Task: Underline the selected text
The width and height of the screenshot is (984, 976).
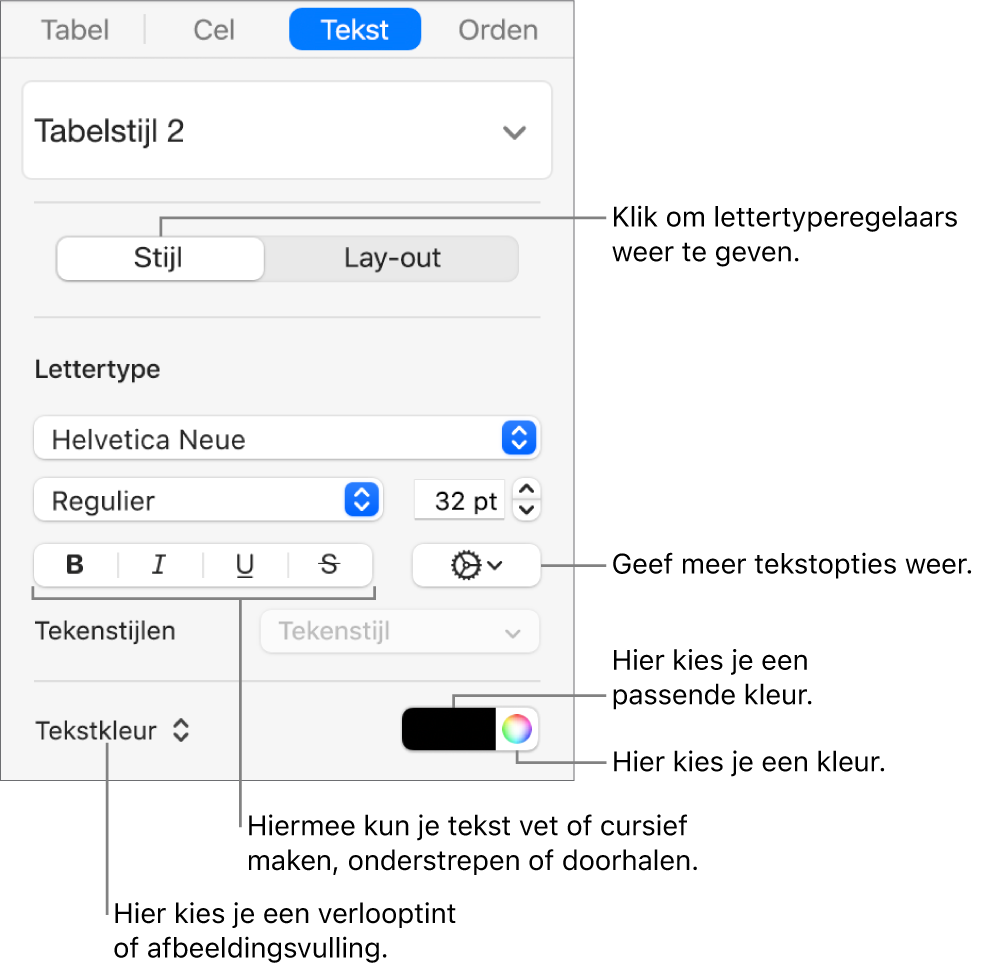Action: pos(244,565)
